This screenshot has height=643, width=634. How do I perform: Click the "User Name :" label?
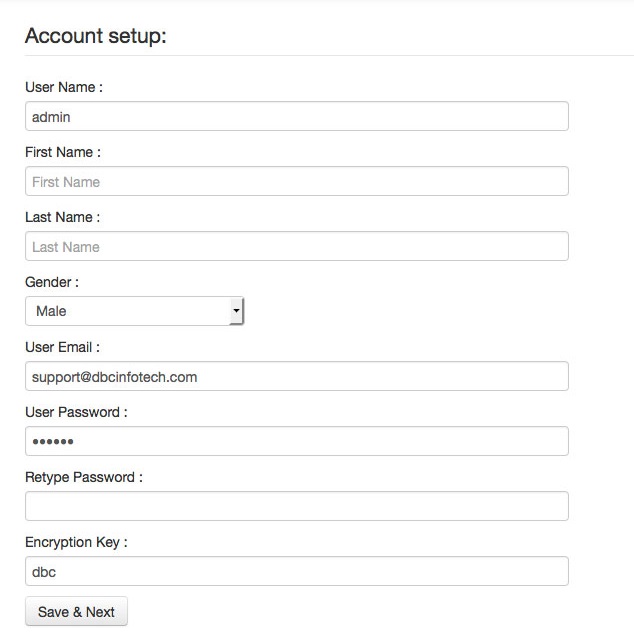pyautogui.click(x=64, y=87)
